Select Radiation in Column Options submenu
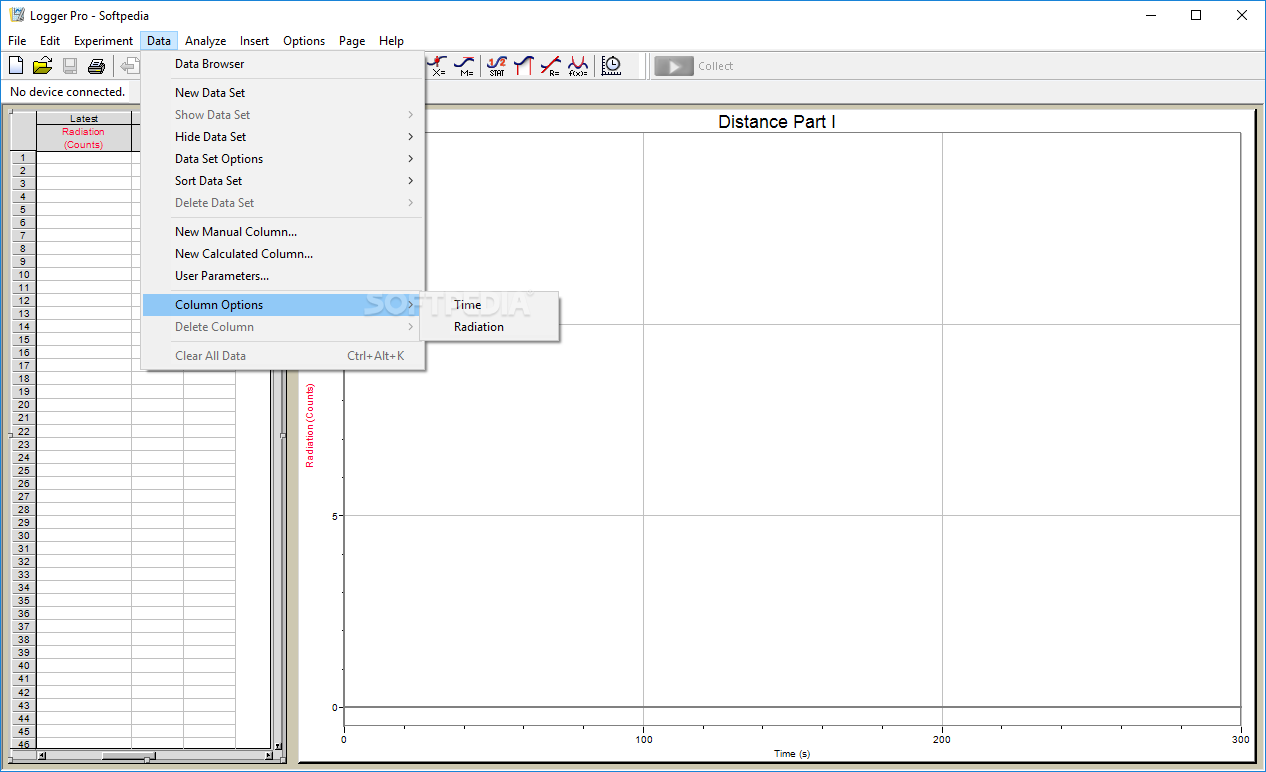The width and height of the screenshot is (1266, 772). 489,327
